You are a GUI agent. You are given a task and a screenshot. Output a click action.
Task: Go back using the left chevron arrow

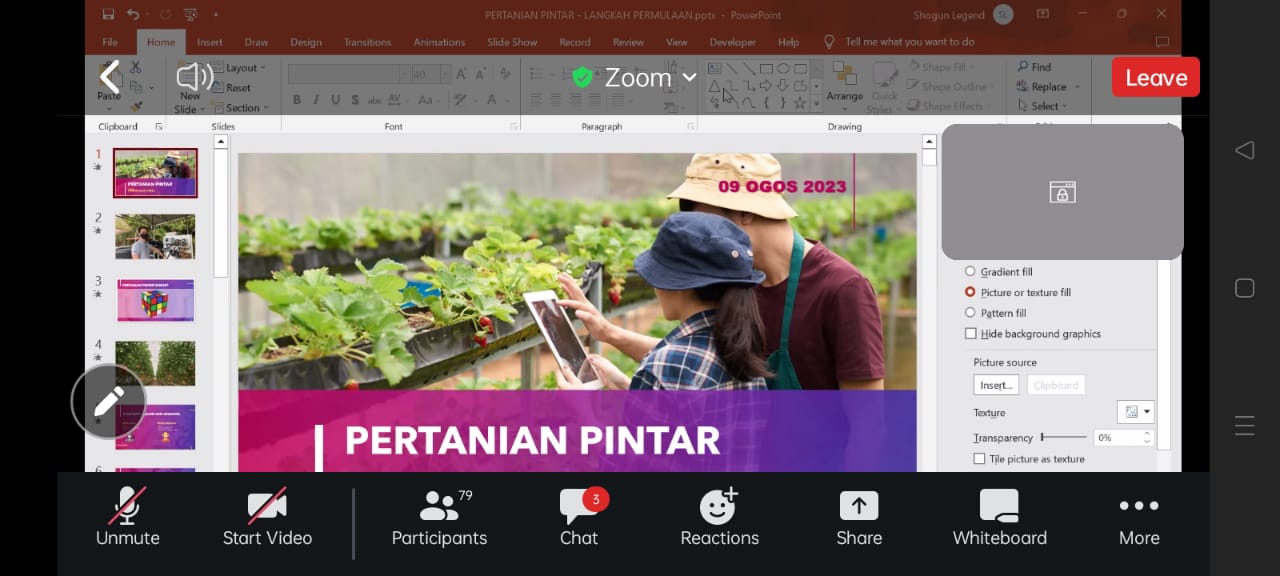coord(110,77)
